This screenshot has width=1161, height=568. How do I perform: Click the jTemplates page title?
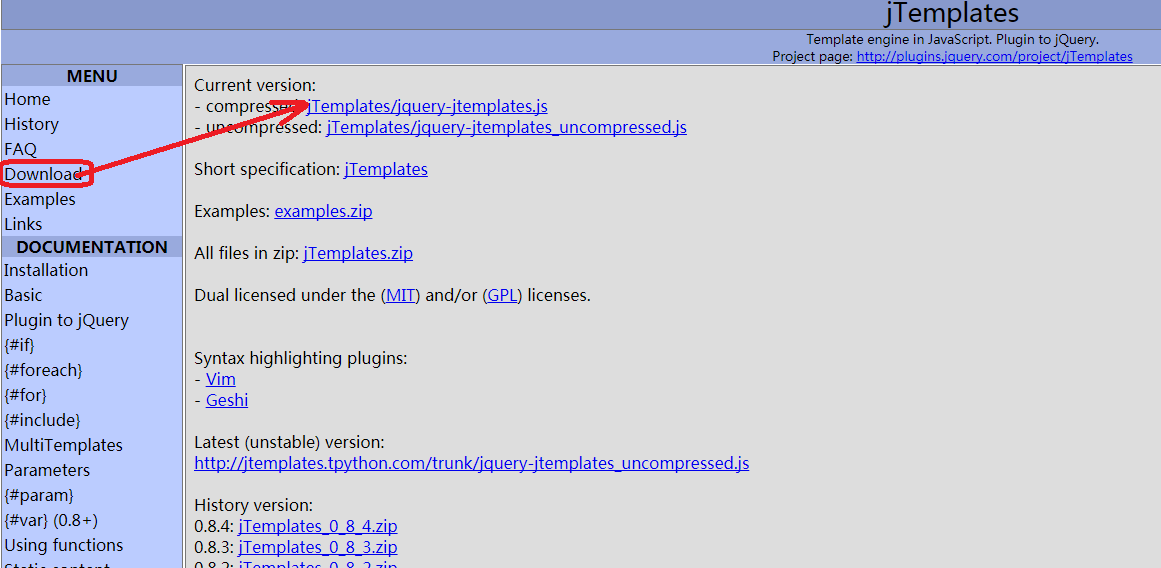pyautogui.click(x=952, y=13)
